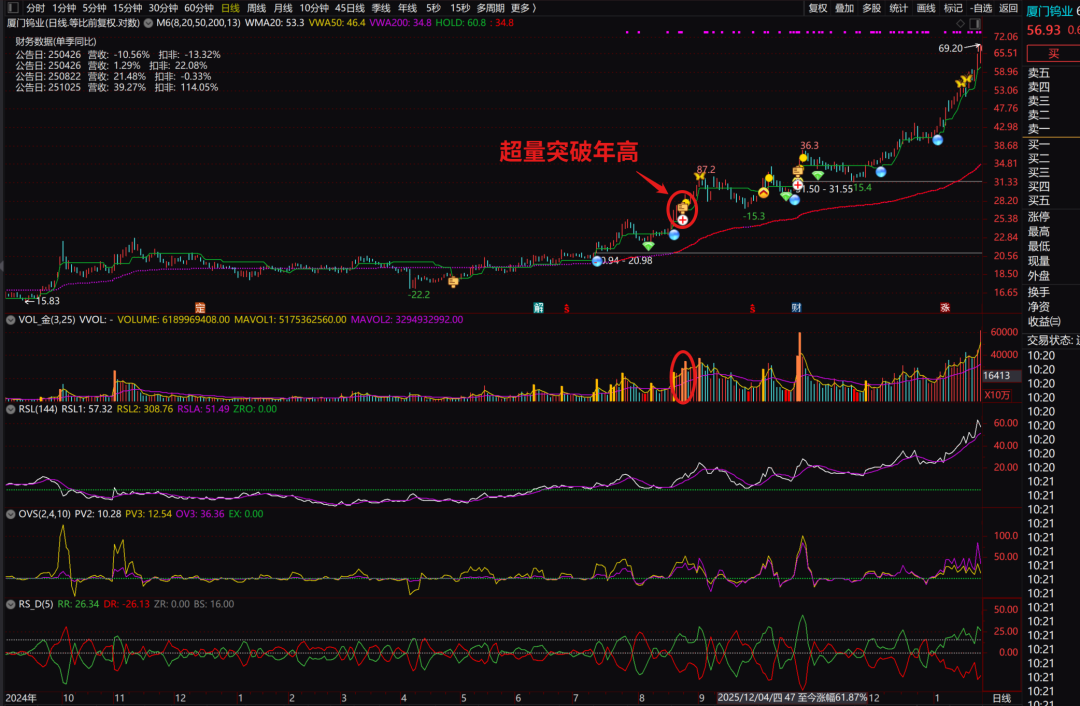Click the 标记 mark button
Screen dimensions: 1080x706
click(953, 8)
